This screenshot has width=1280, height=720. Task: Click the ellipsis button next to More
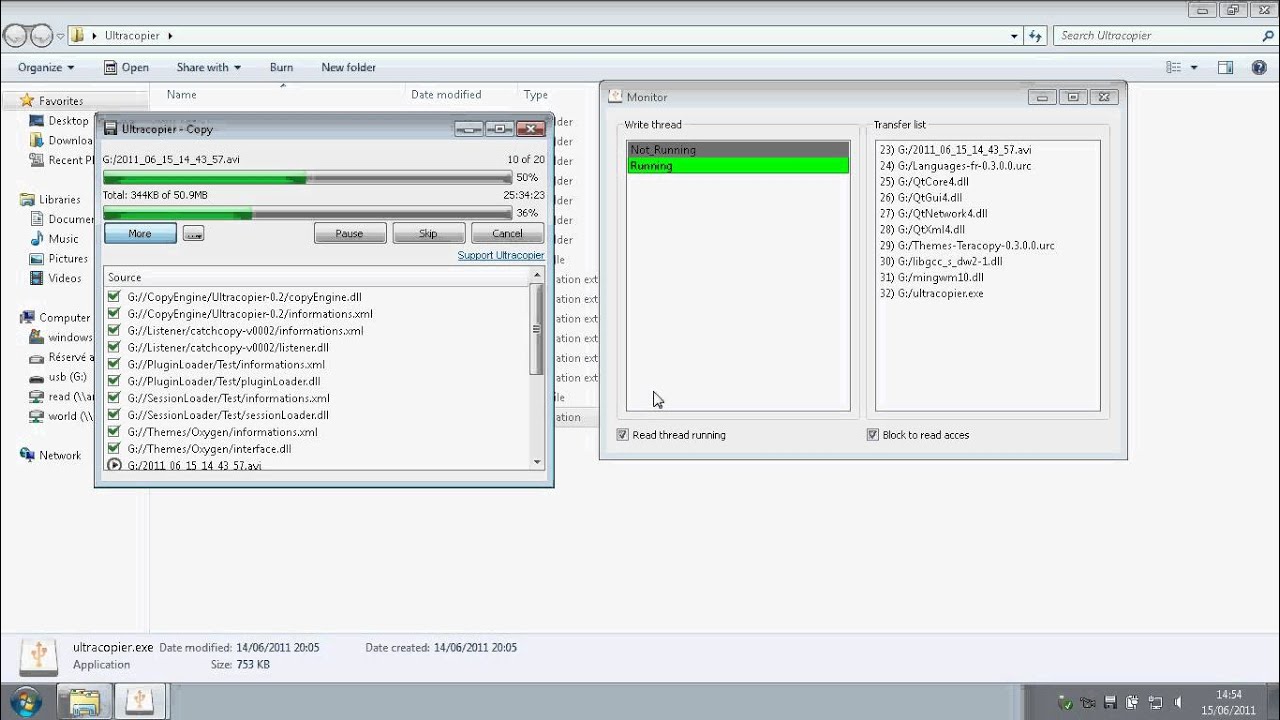(x=193, y=234)
